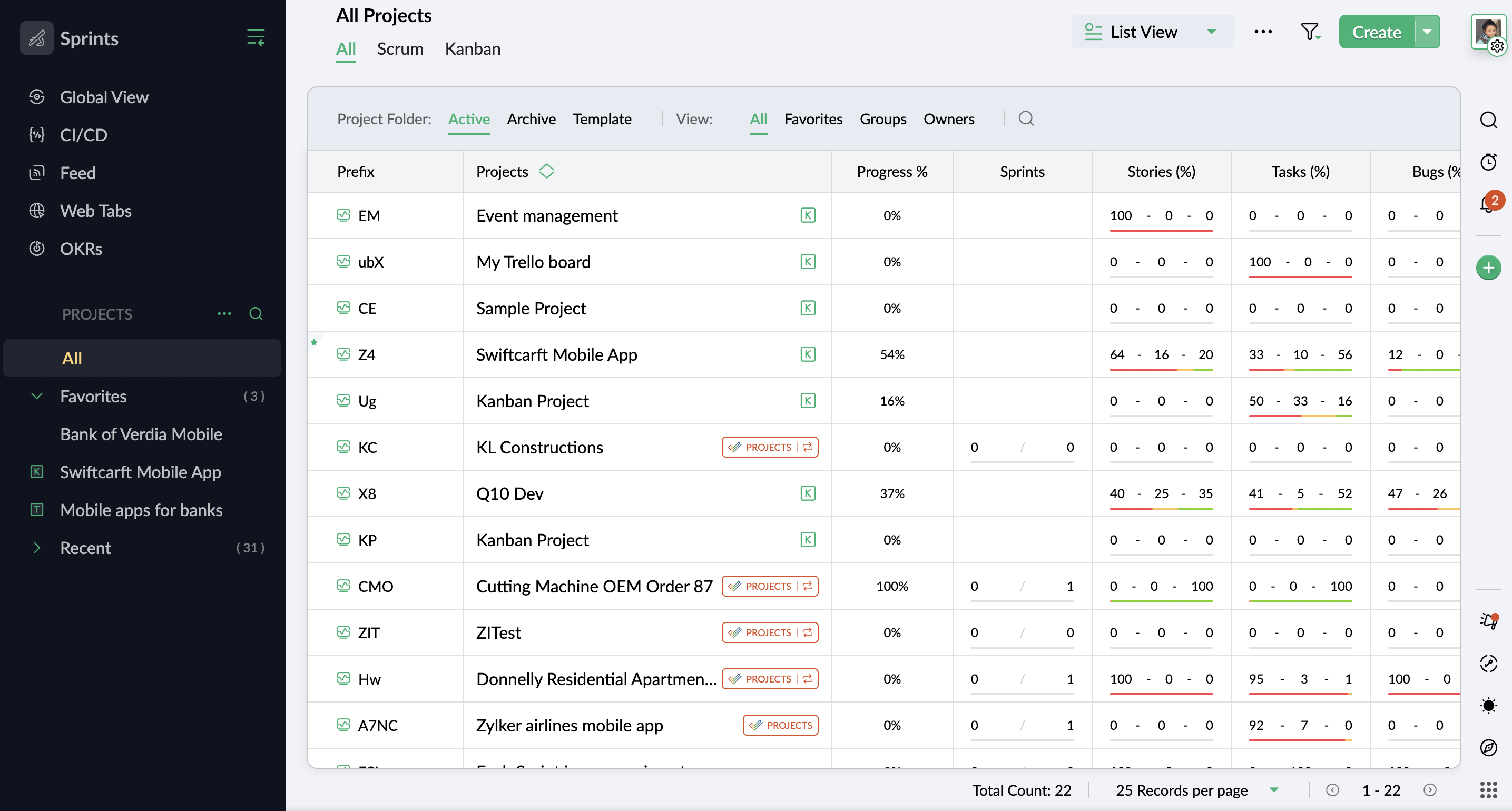Open the Event management project link
The height and width of the screenshot is (811, 1512).
tap(546, 215)
